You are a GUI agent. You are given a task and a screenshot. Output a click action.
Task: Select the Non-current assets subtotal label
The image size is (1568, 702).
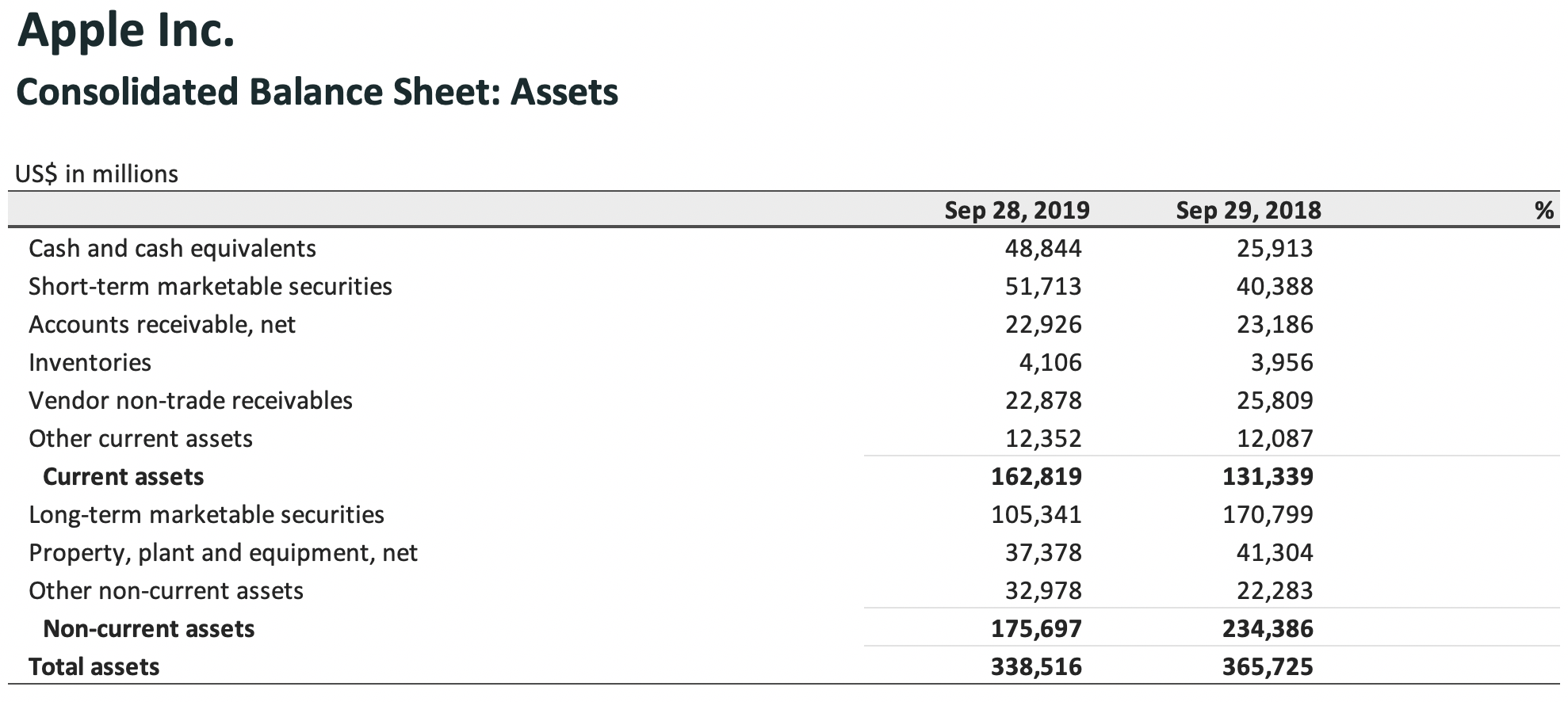(148, 629)
